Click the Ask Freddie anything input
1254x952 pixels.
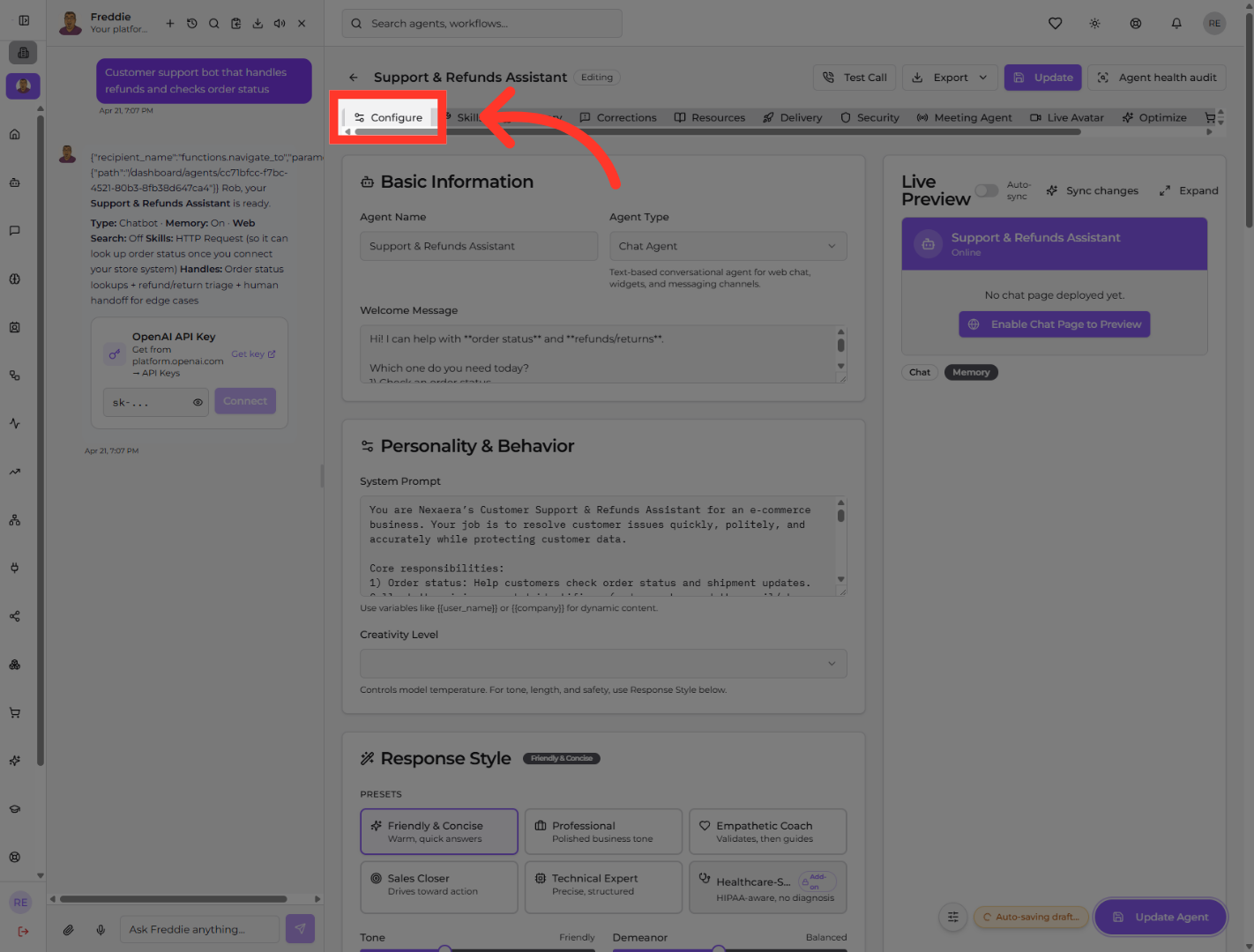pyautogui.click(x=199, y=929)
